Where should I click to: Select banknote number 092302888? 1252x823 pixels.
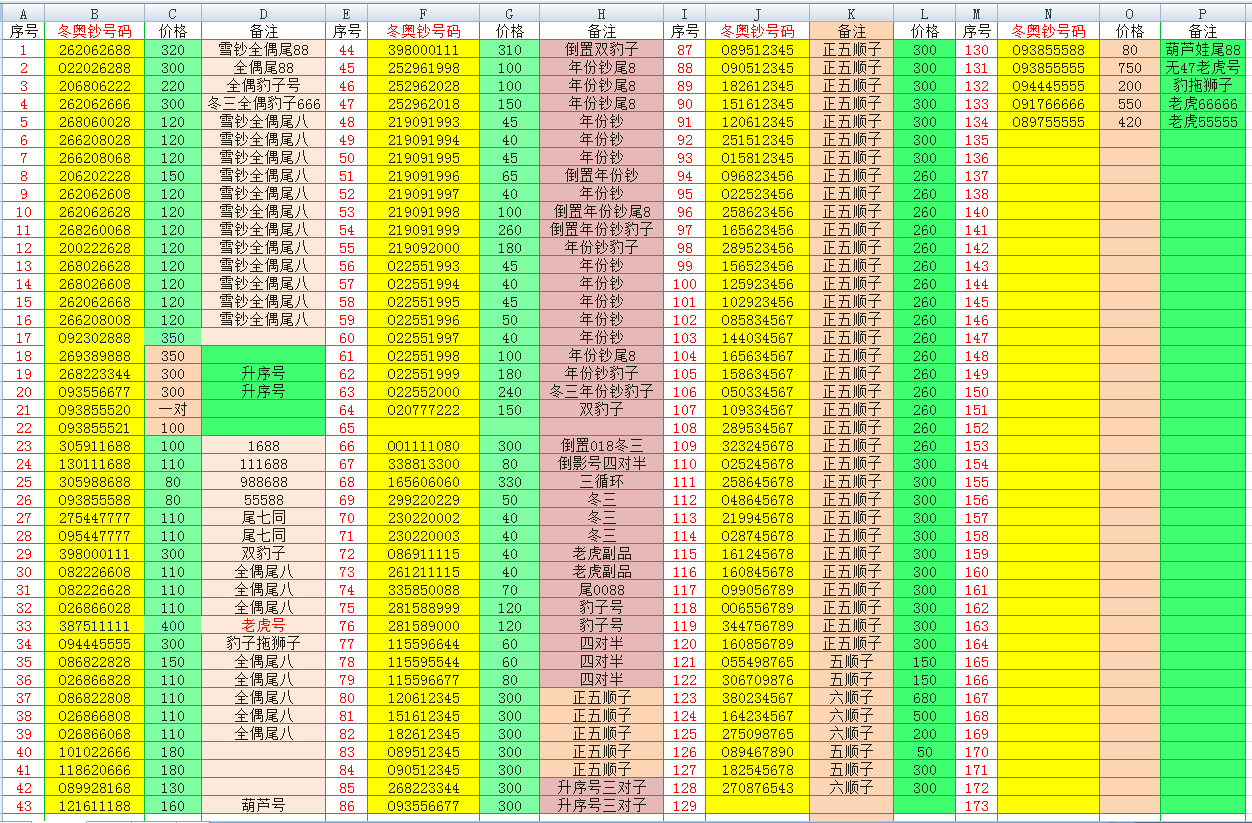click(x=94, y=338)
